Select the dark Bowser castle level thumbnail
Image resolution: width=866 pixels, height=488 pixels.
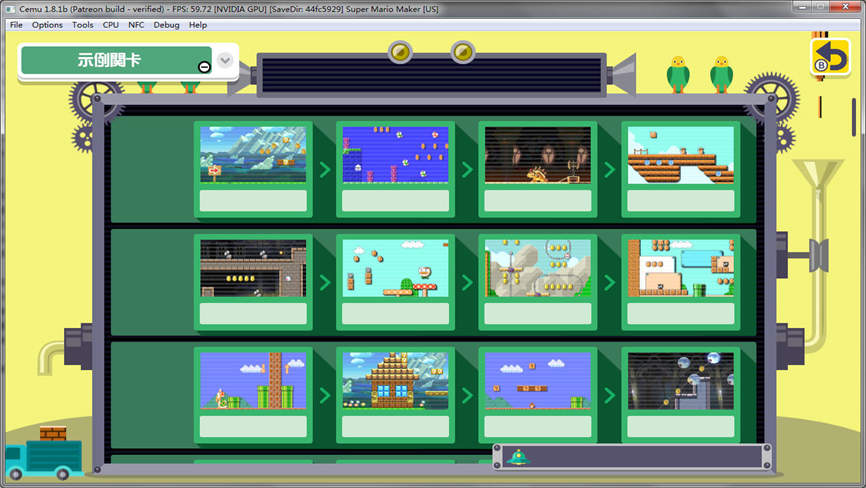click(538, 155)
